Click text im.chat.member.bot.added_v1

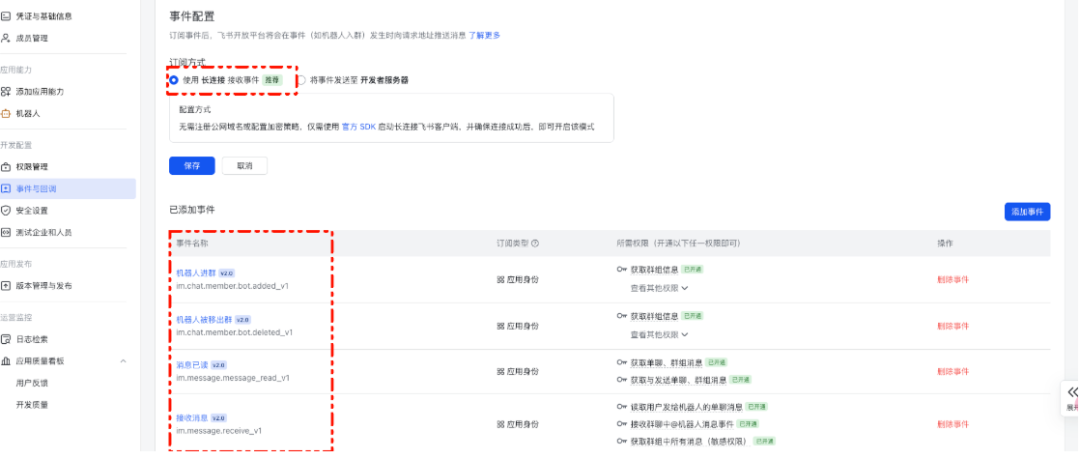click(232, 285)
